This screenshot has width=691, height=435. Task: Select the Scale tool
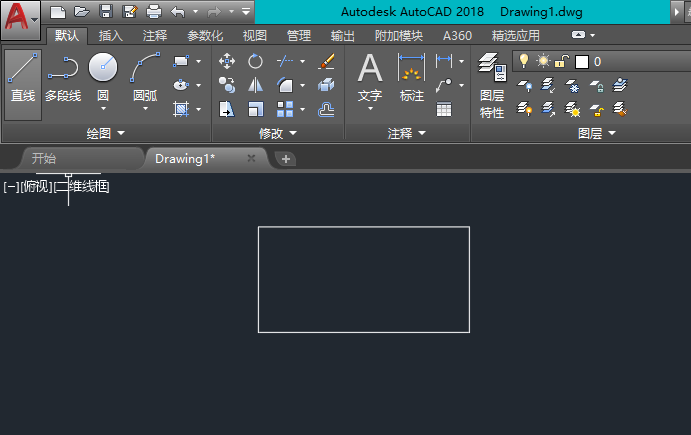click(255, 109)
